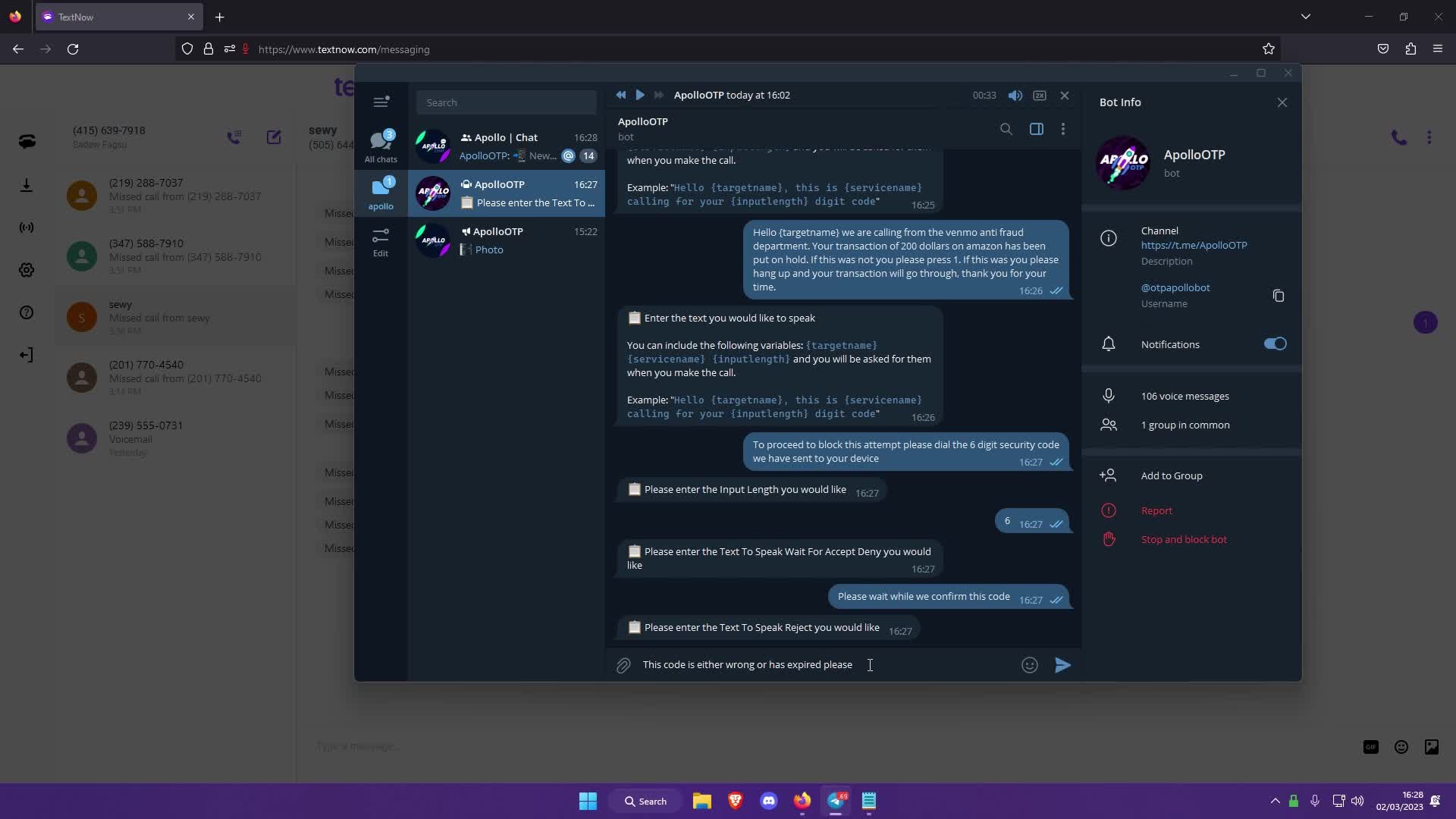Viewport: 1456px width, 819px height.
Task: Switch to the All chats folder
Action: tap(381, 146)
